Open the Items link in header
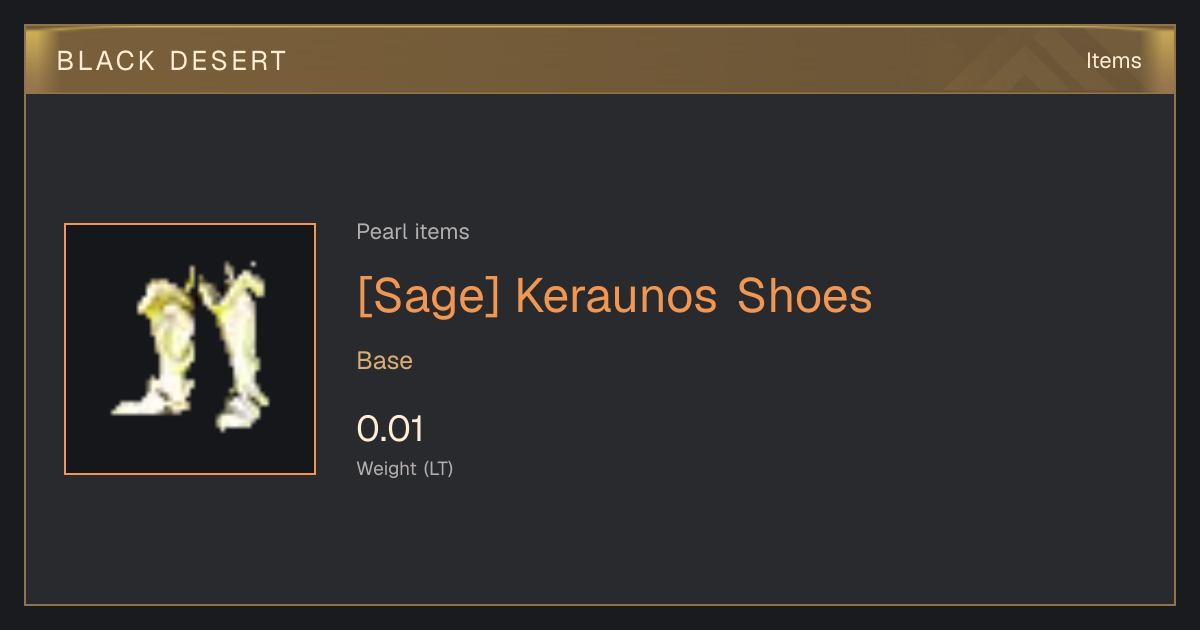The height and width of the screenshot is (630, 1200). [x=1113, y=61]
